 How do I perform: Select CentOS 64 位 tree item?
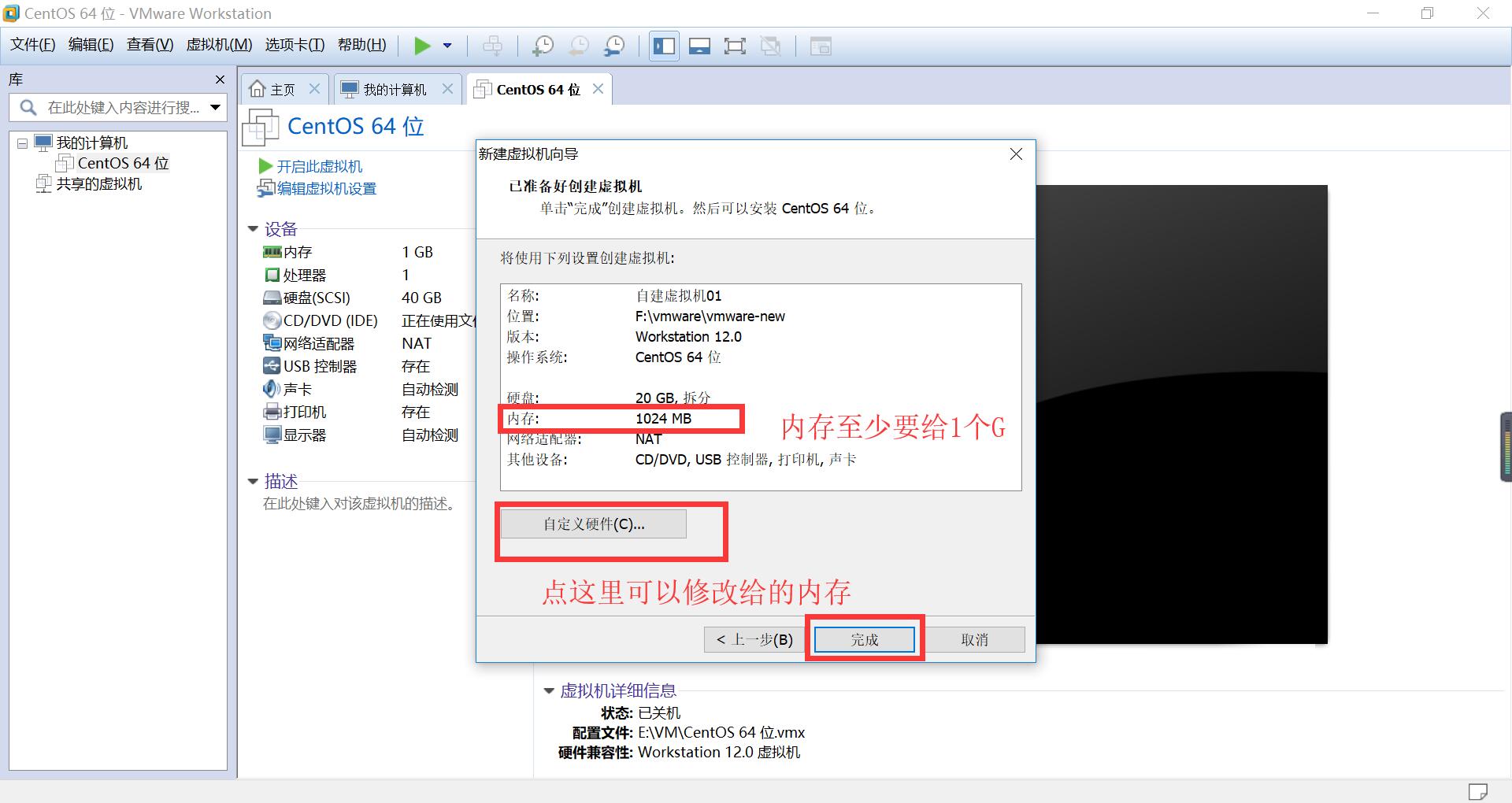click(123, 164)
